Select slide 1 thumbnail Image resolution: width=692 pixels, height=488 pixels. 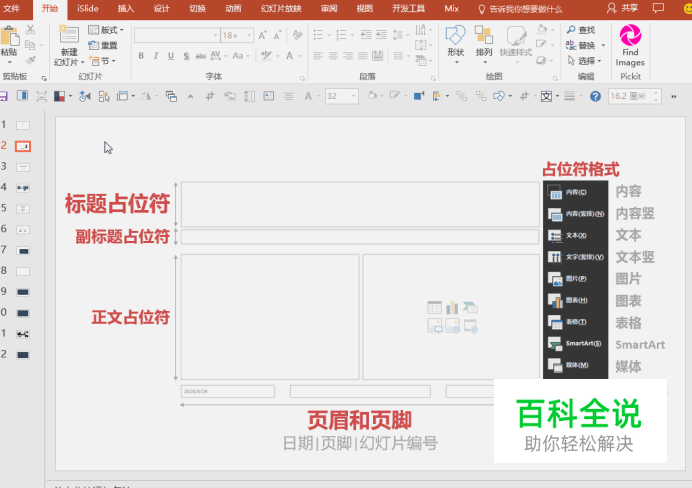coord(23,125)
